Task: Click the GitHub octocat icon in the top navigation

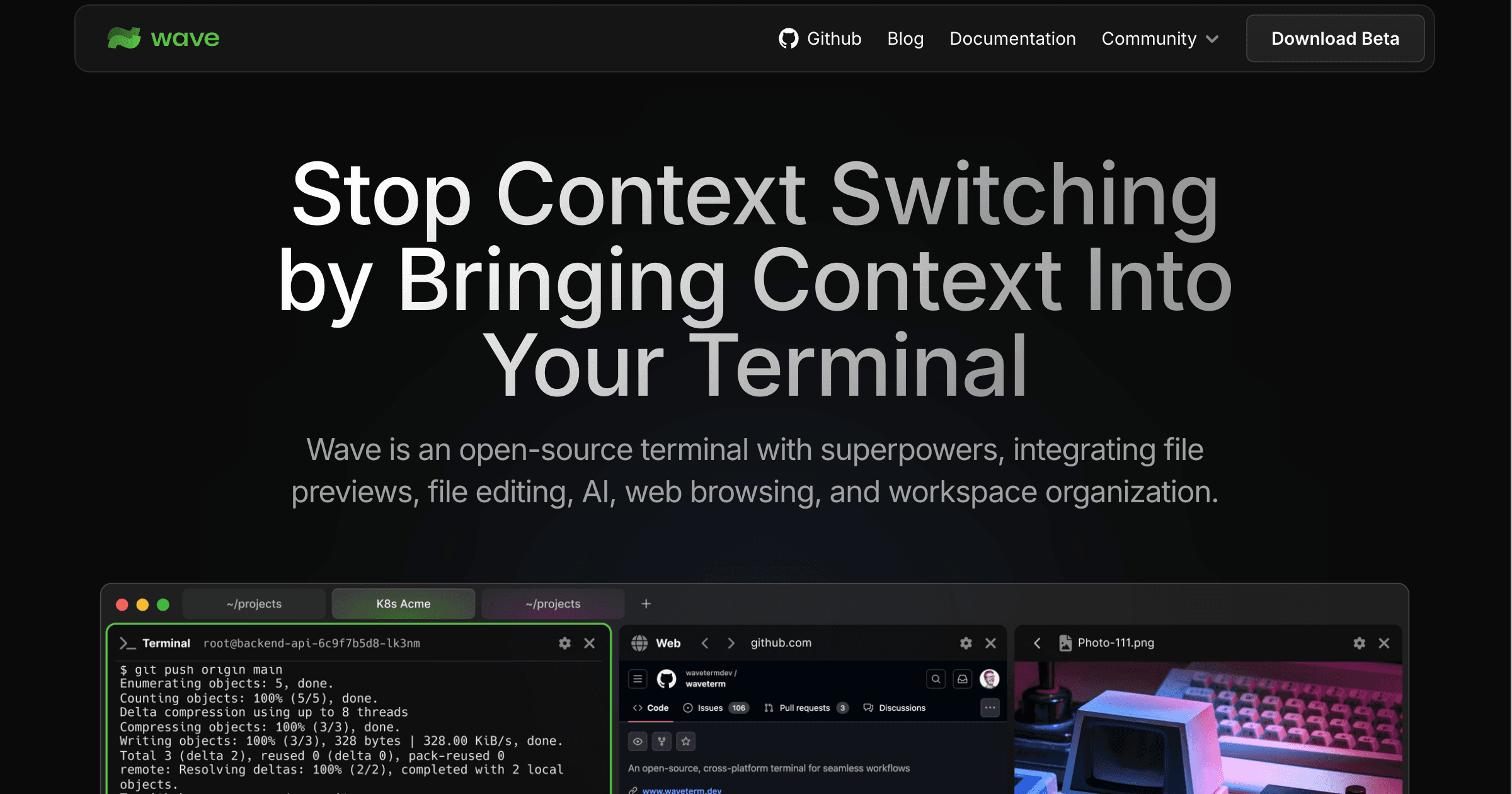Action: (x=789, y=38)
